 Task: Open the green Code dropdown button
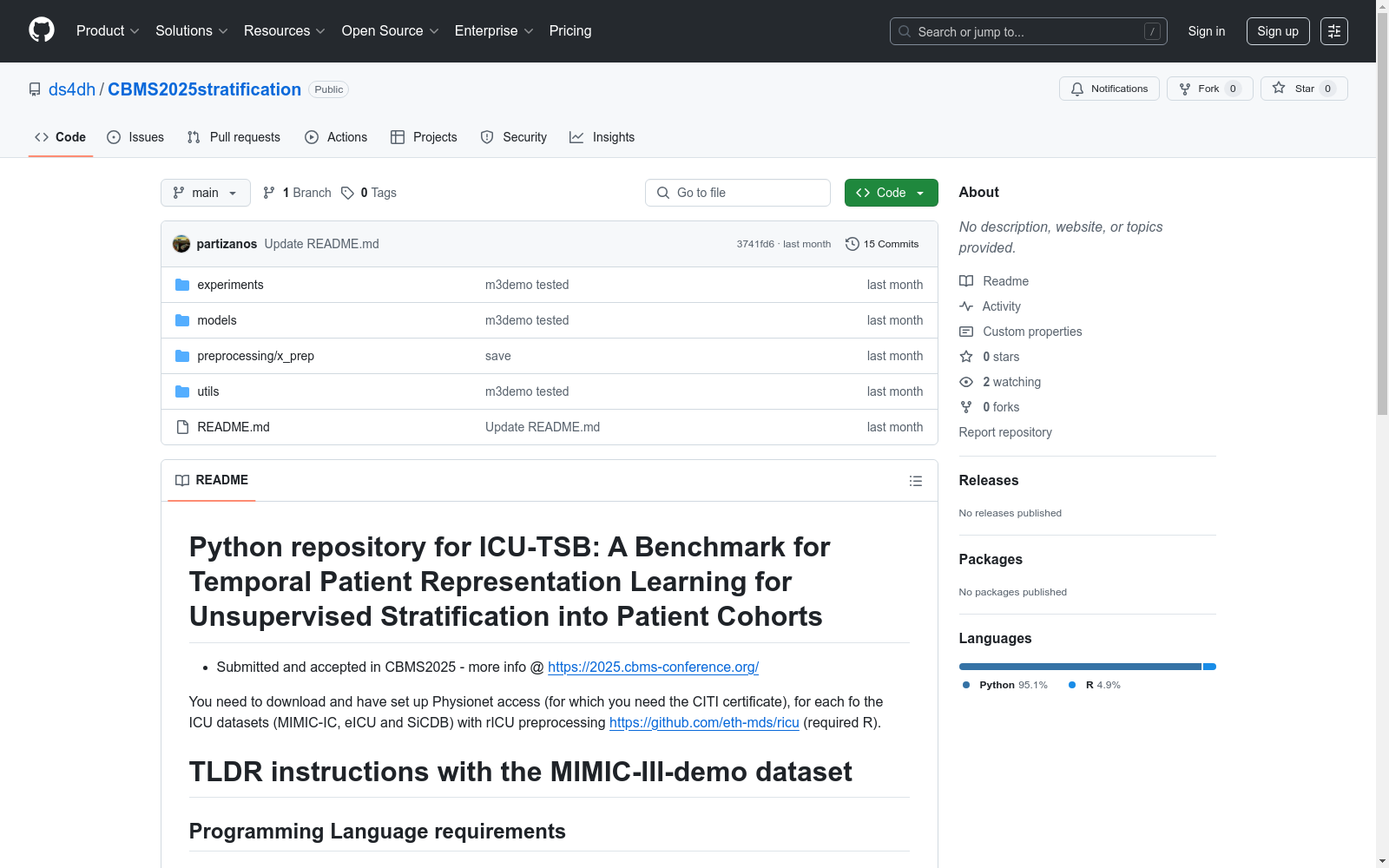892,193
